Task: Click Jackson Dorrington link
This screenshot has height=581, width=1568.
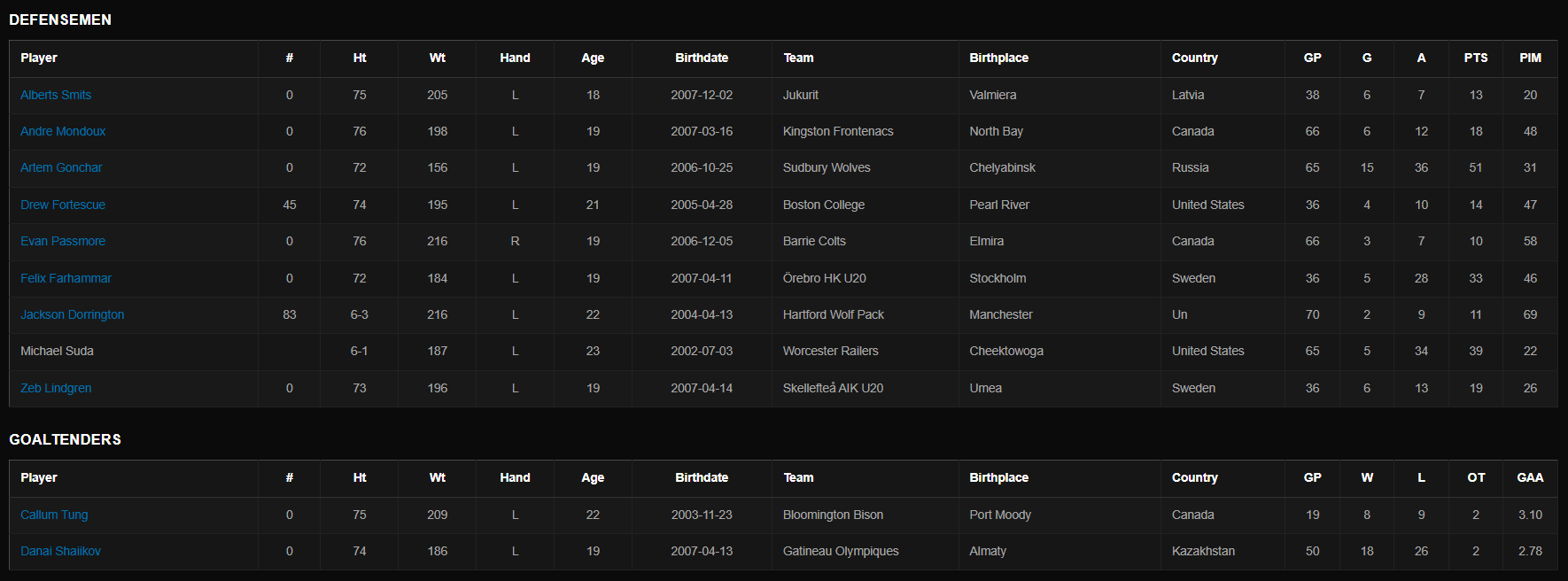Action: 73,314
